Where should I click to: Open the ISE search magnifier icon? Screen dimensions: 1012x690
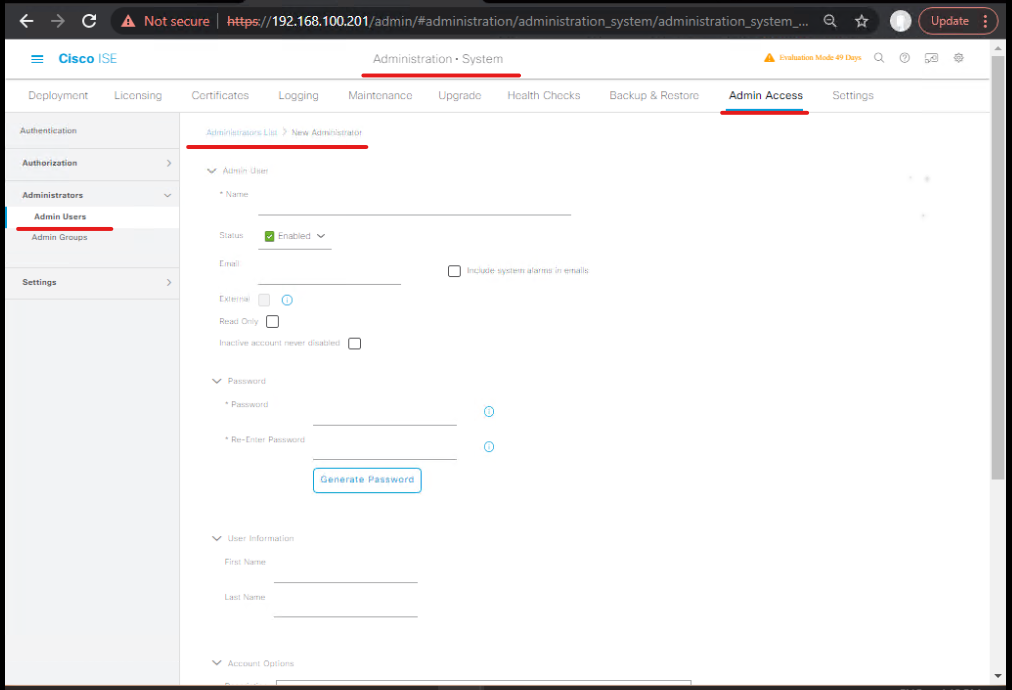(x=878, y=58)
